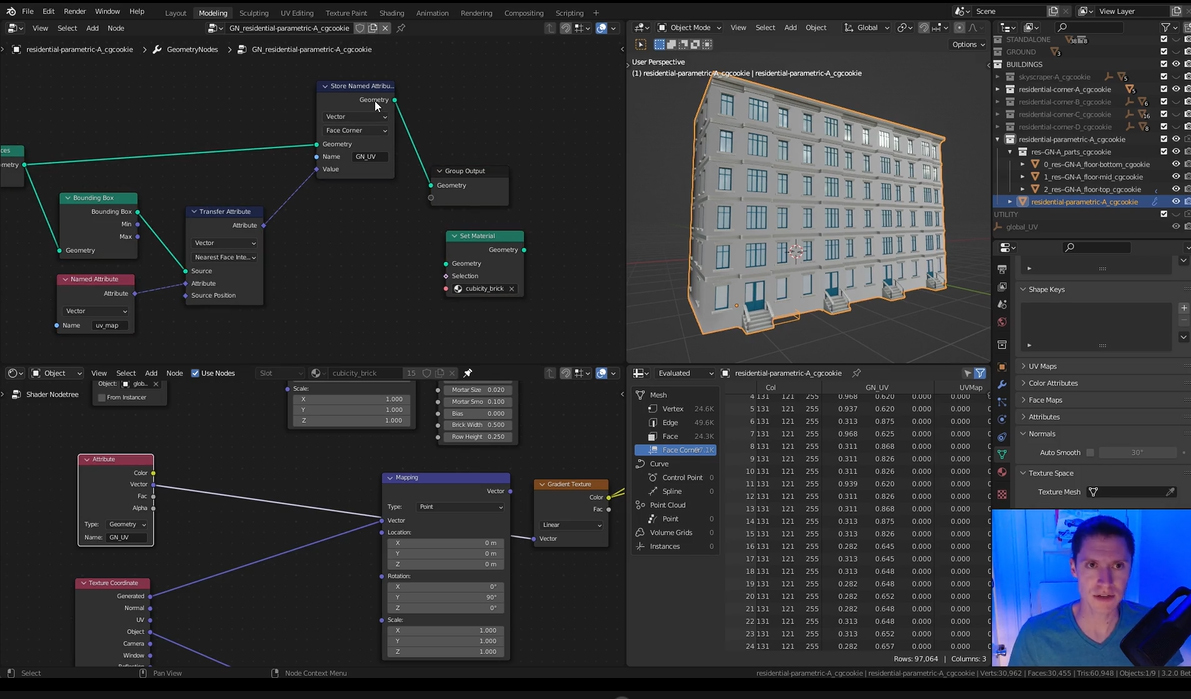Expand the 0_res-GN-A_floor-bottom_cgcookie tree item
This screenshot has height=699, width=1191.
1023,164
